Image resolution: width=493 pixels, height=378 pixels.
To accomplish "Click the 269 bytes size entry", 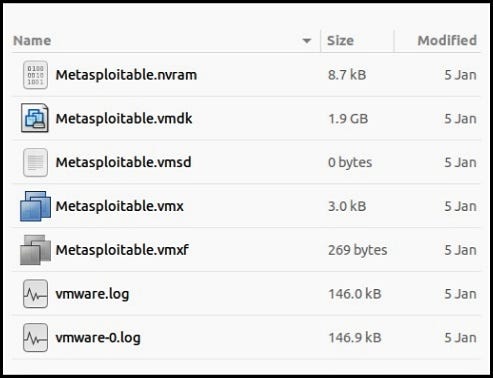I will tap(358, 250).
